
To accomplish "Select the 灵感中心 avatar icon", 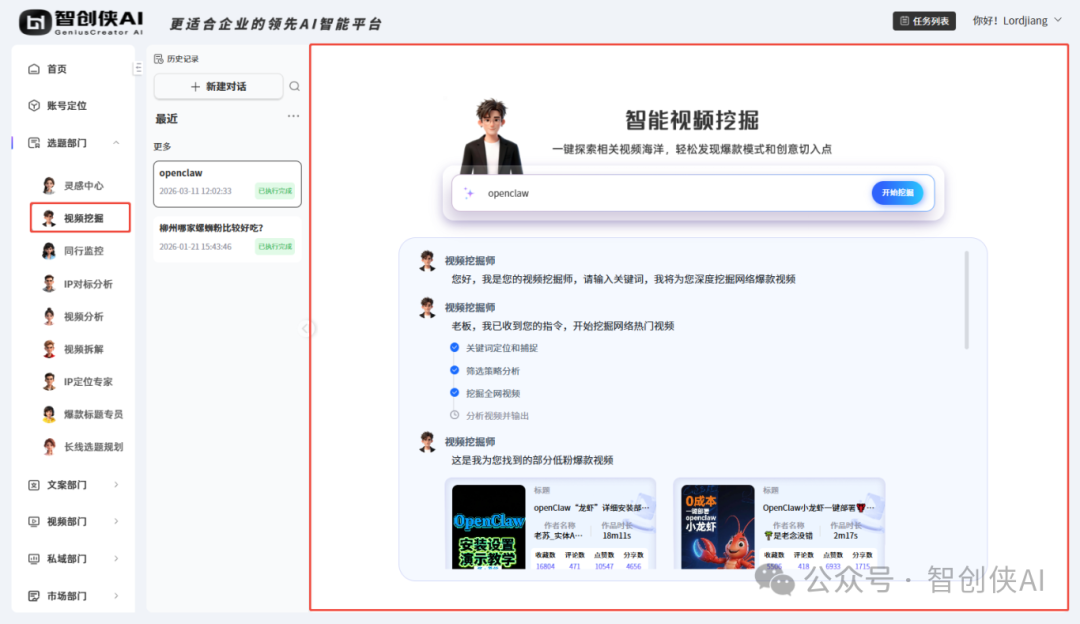I will click(x=49, y=185).
